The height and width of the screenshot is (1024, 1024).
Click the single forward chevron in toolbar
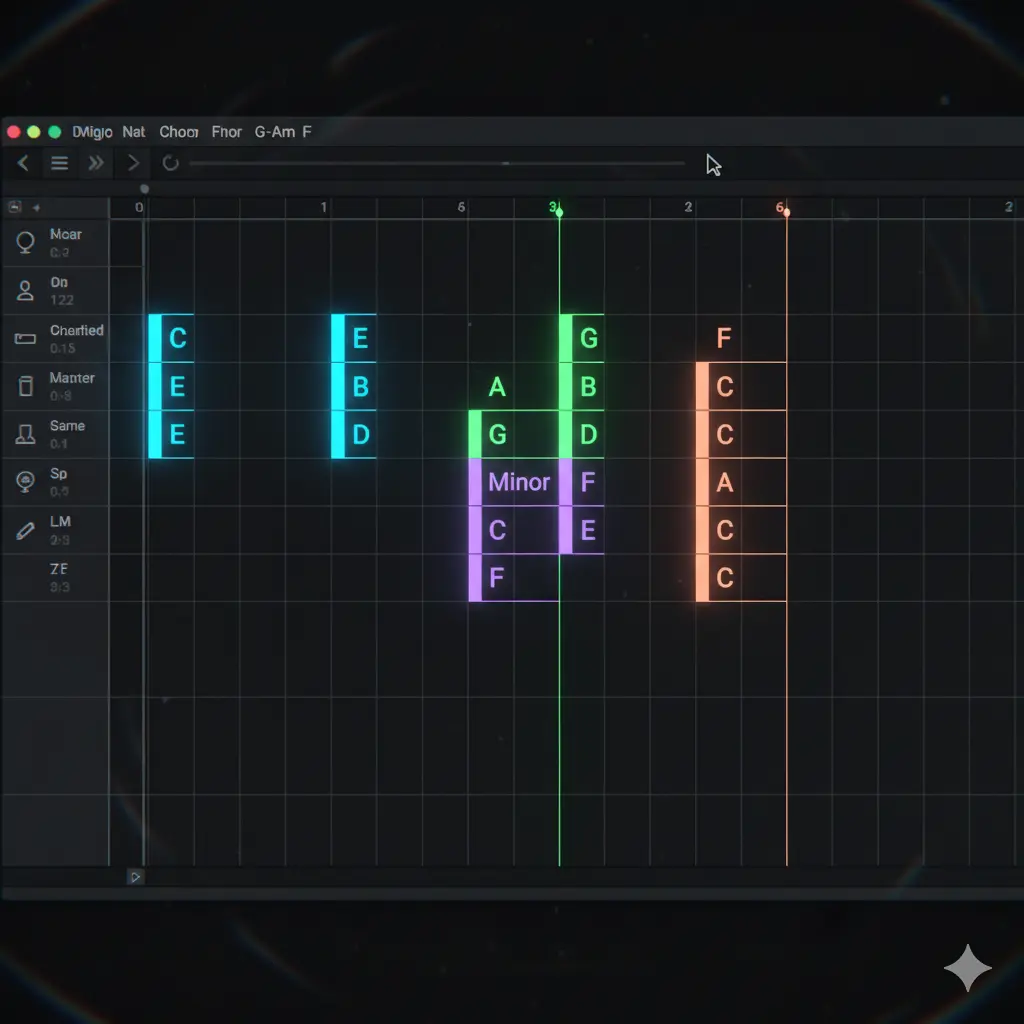(x=133, y=163)
